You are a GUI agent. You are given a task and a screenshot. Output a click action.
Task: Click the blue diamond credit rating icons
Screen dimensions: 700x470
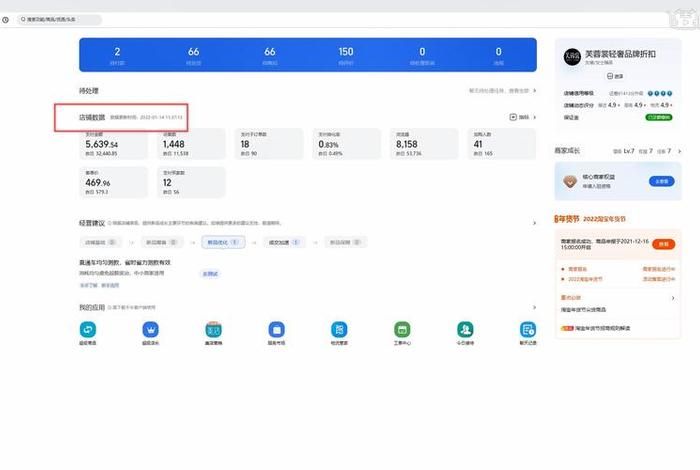coord(660,93)
